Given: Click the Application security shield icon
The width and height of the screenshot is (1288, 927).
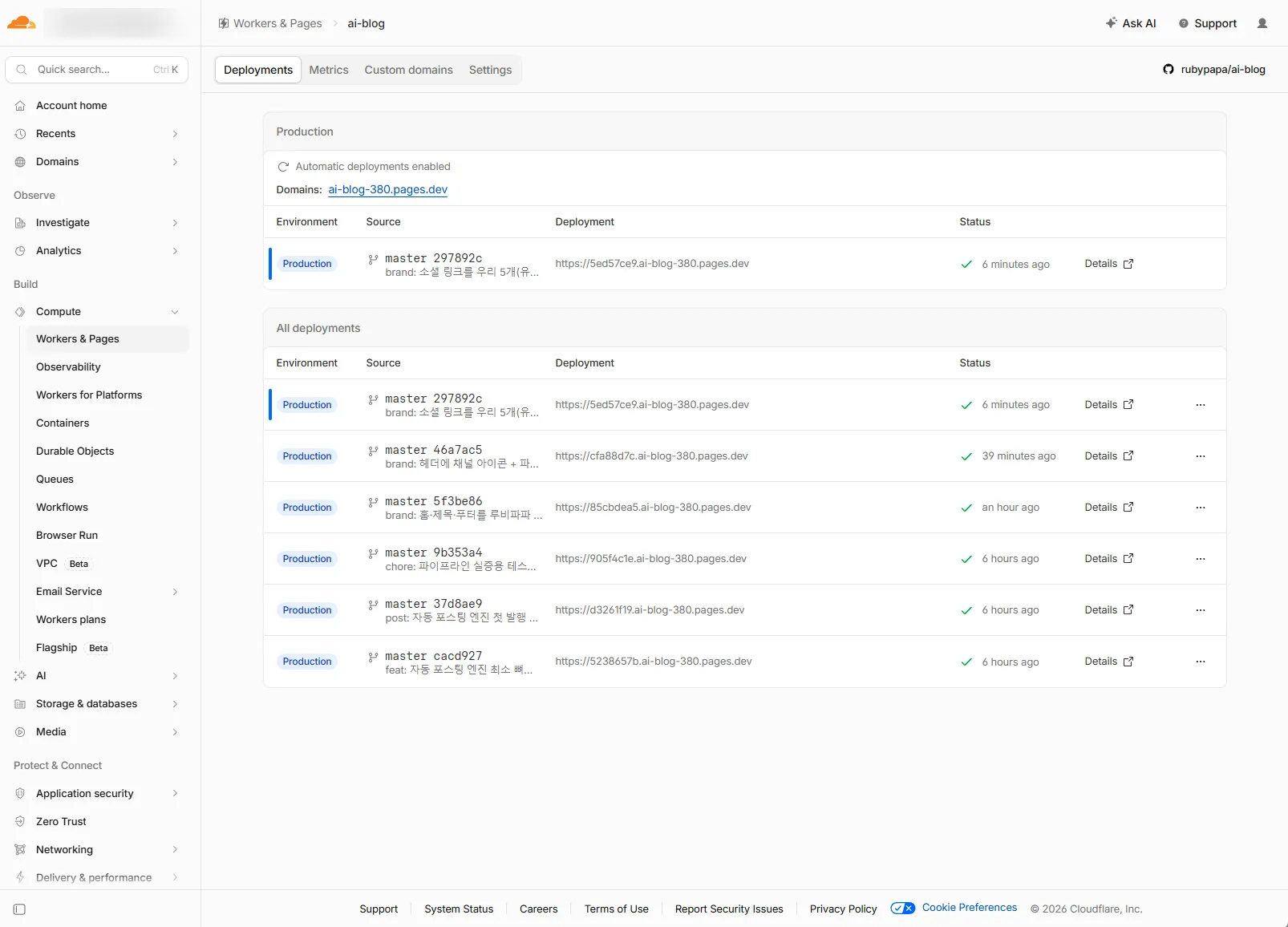Looking at the screenshot, I should [x=20, y=794].
